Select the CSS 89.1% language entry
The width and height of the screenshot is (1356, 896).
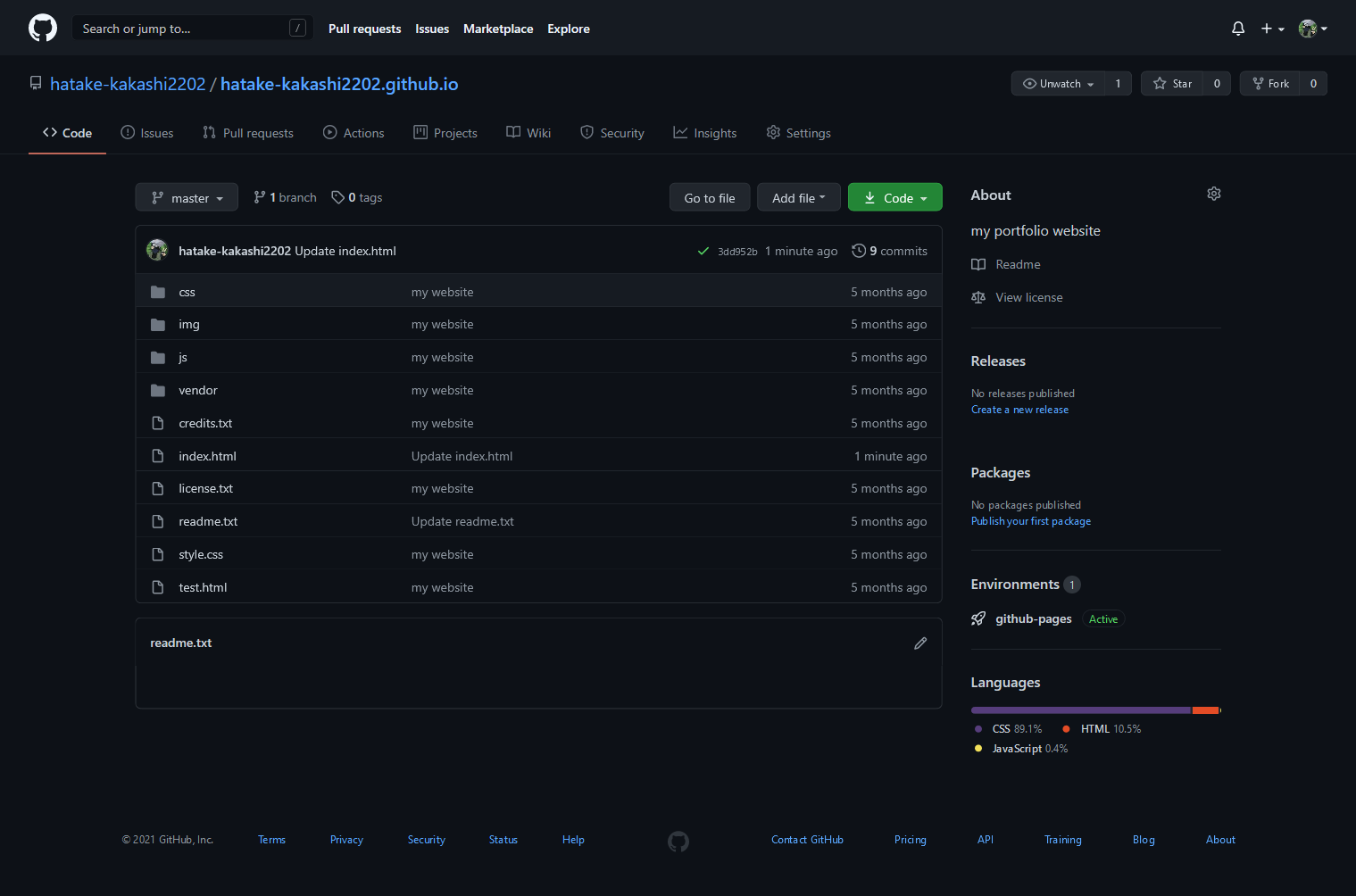tap(1009, 729)
